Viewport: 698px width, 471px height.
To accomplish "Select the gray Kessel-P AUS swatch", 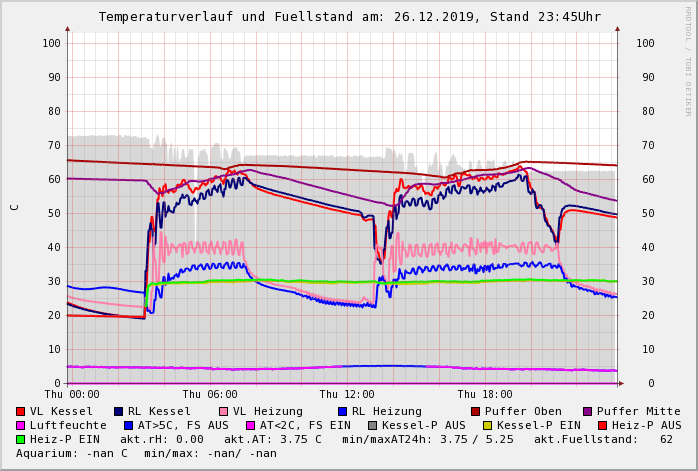I will click(373, 425).
